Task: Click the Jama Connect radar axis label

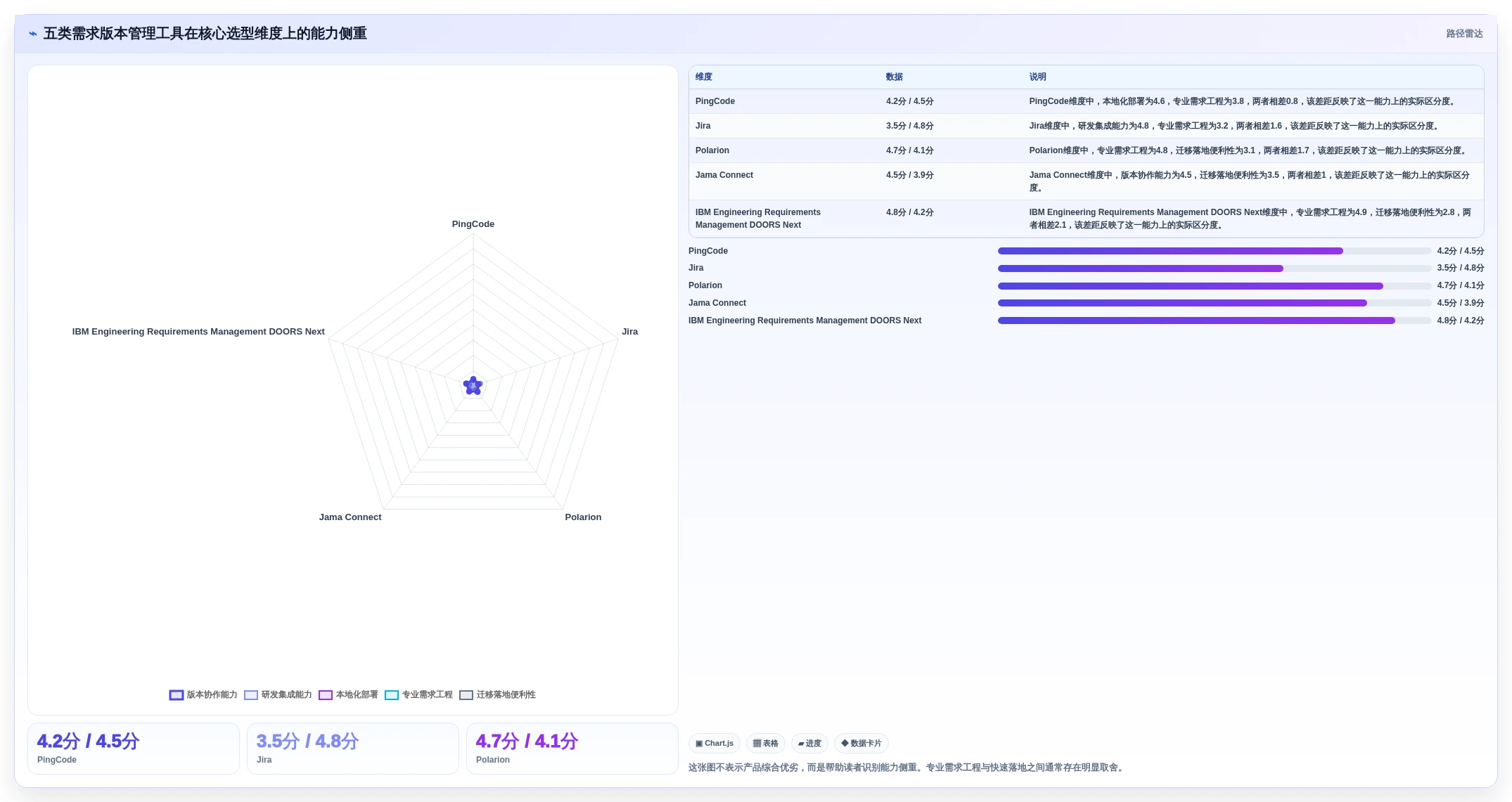Action: click(x=350, y=517)
